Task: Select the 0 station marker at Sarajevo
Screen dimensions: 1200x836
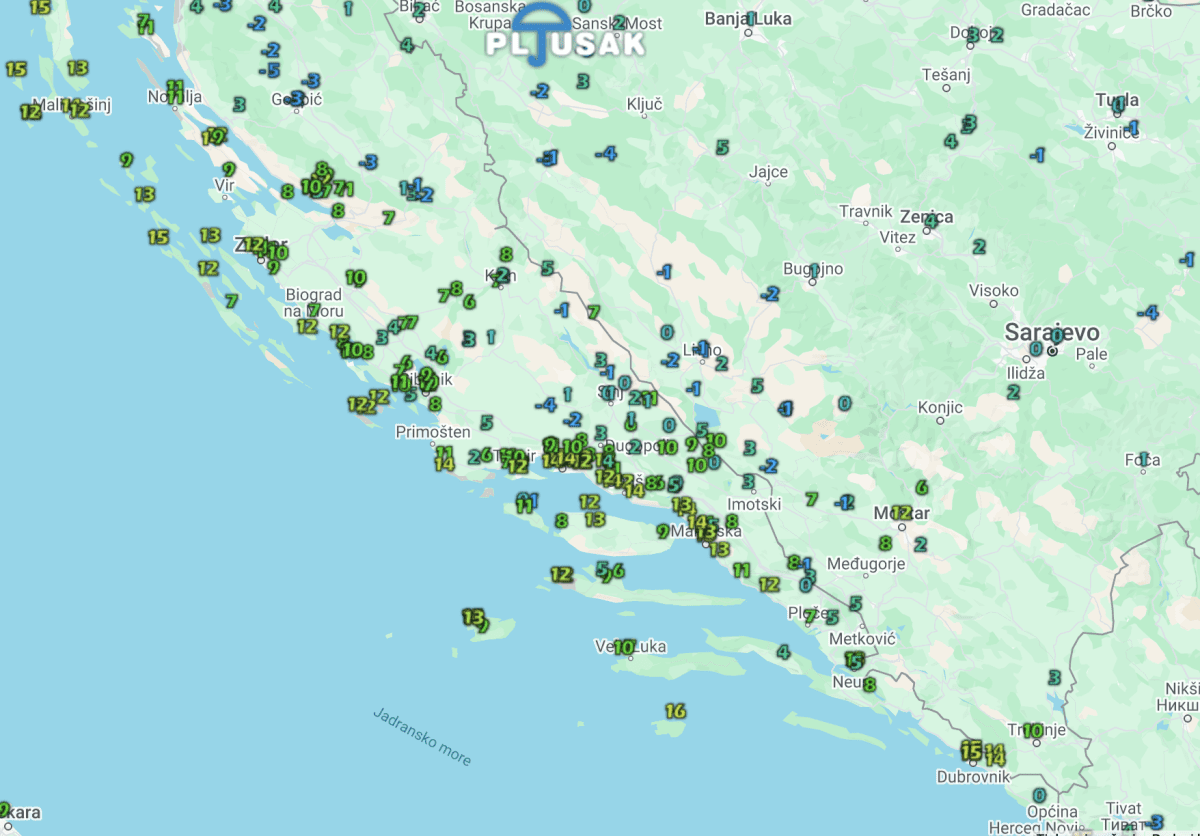Action: (x=1036, y=349)
